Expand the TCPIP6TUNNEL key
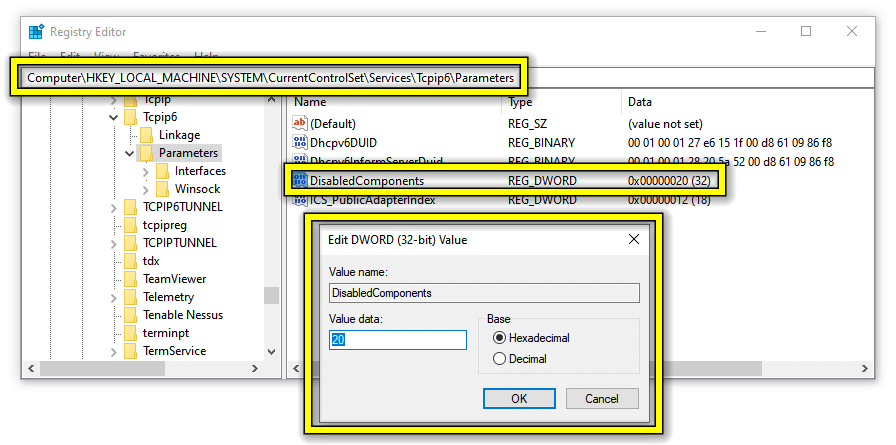This screenshot has height=445, width=896. tap(114, 207)
